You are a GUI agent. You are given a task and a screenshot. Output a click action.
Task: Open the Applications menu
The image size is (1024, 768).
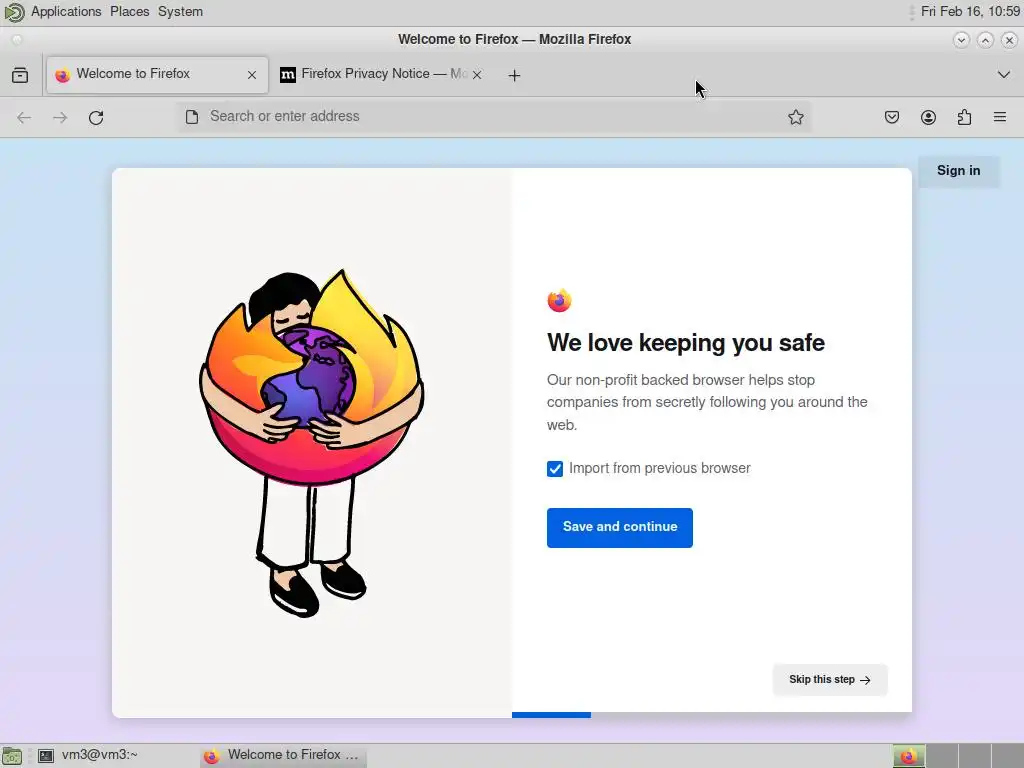tap(66, 12)
